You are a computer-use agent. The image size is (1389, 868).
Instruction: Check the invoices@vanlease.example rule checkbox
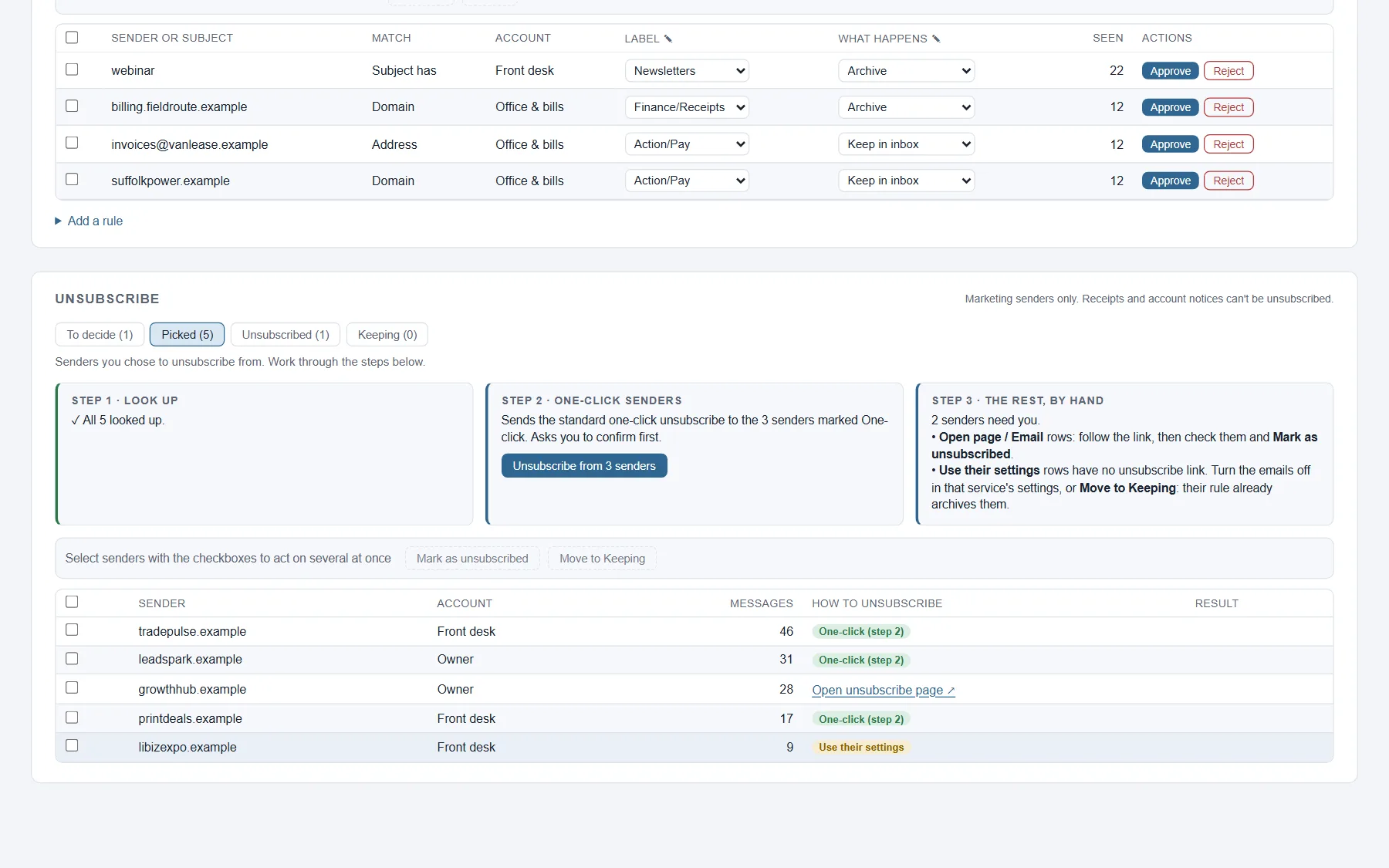click(x=72, y=143)
